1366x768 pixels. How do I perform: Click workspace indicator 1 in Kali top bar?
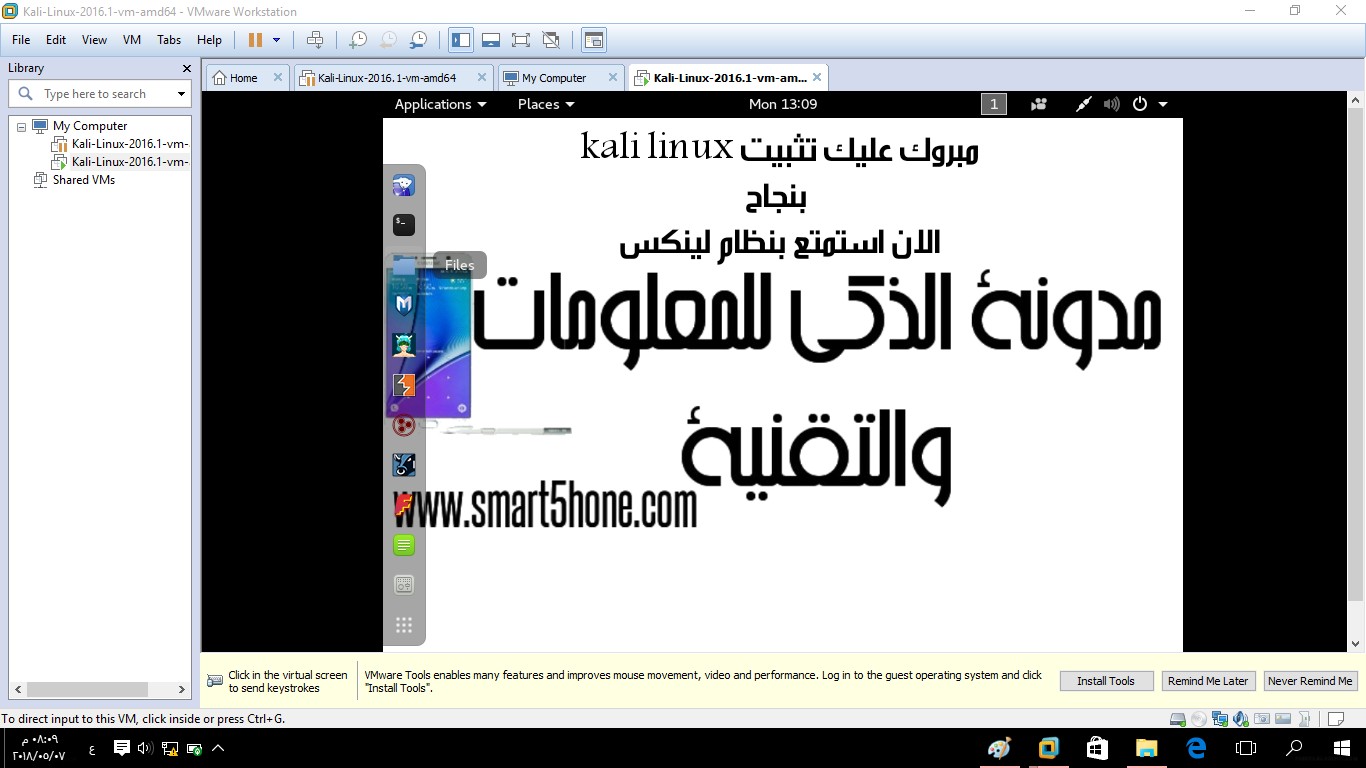(993, 104)
